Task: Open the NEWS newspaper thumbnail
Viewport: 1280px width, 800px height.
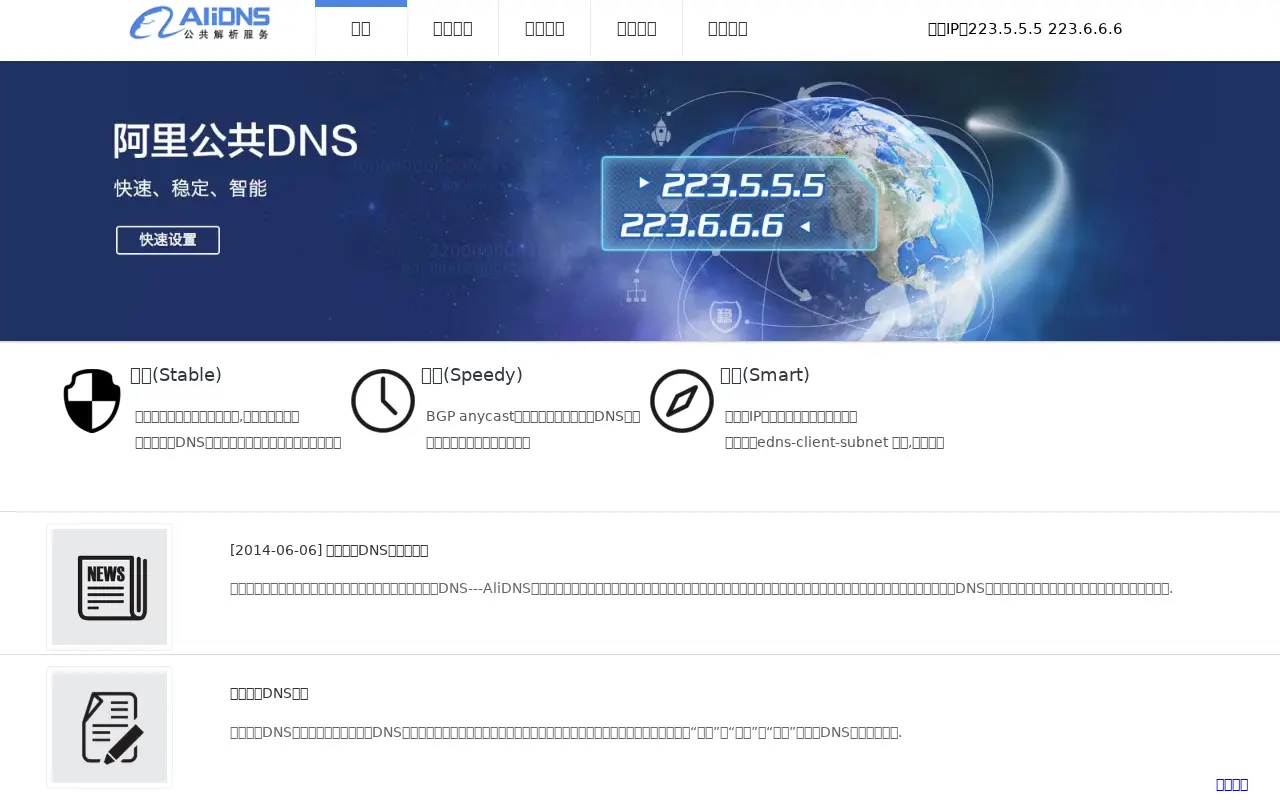Action: [x=109, y=587]
